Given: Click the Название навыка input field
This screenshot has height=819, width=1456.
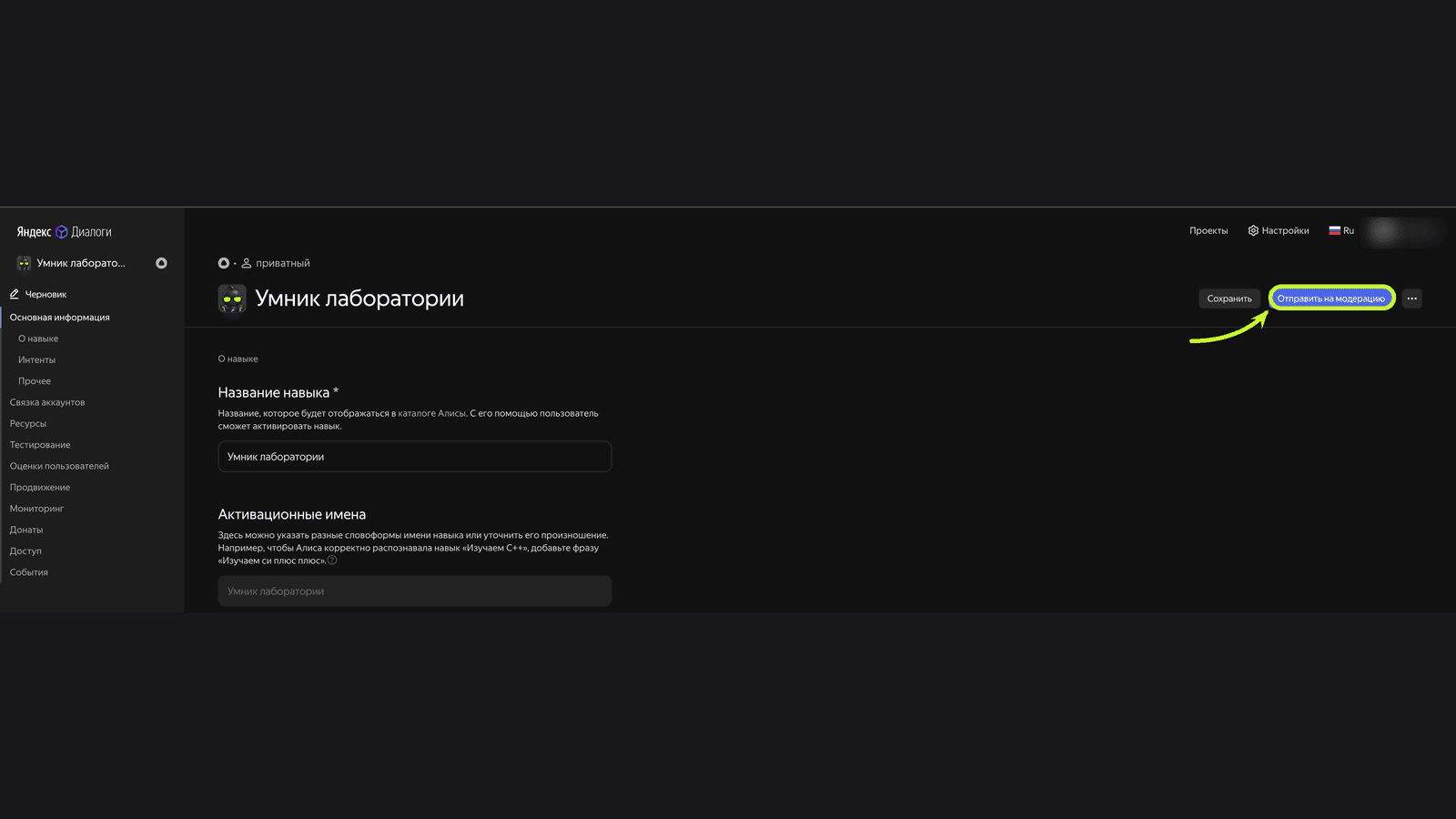Looking at the screenshot, I should 415,457.
